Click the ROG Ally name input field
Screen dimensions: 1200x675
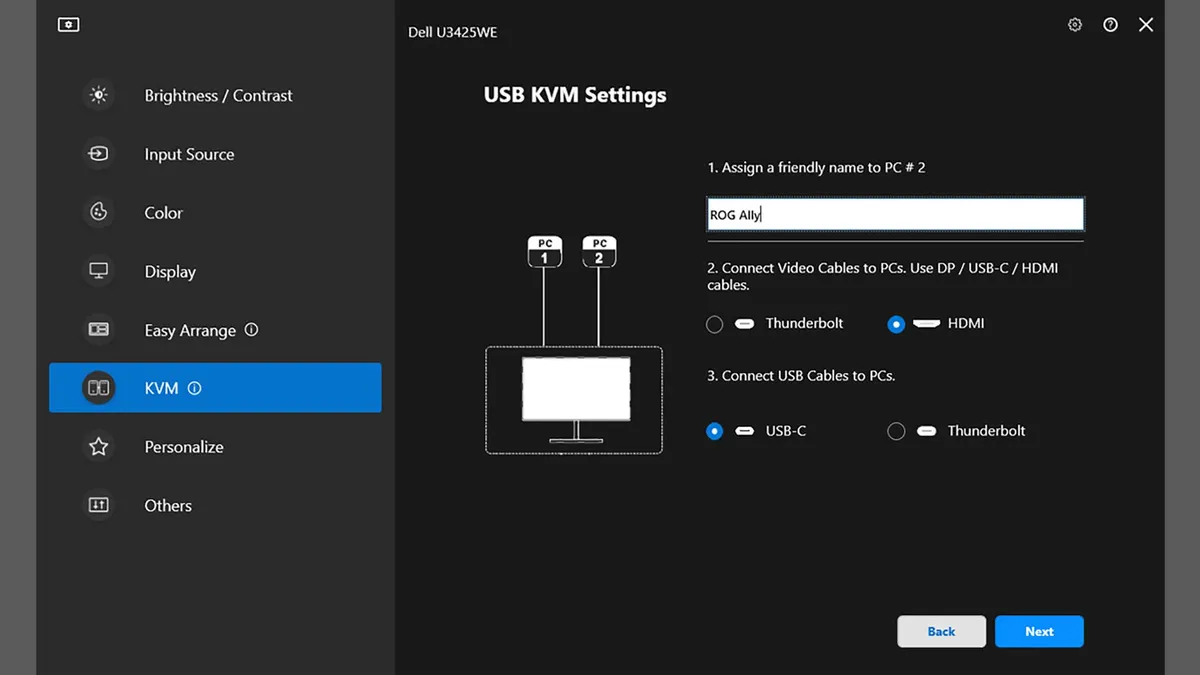[x=895, y=213]
